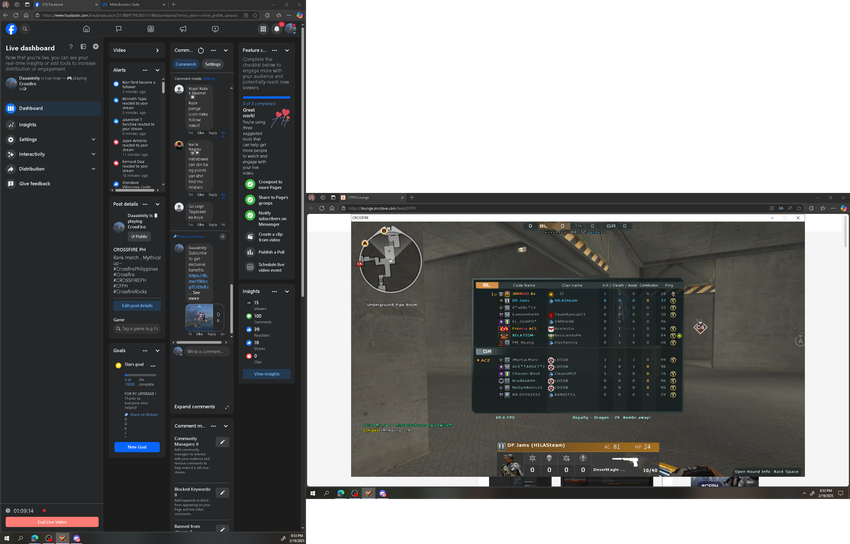The image size is (850, 544).
Task: Open options for Post details panel (three dots)
Action: [x=145, y=204]
